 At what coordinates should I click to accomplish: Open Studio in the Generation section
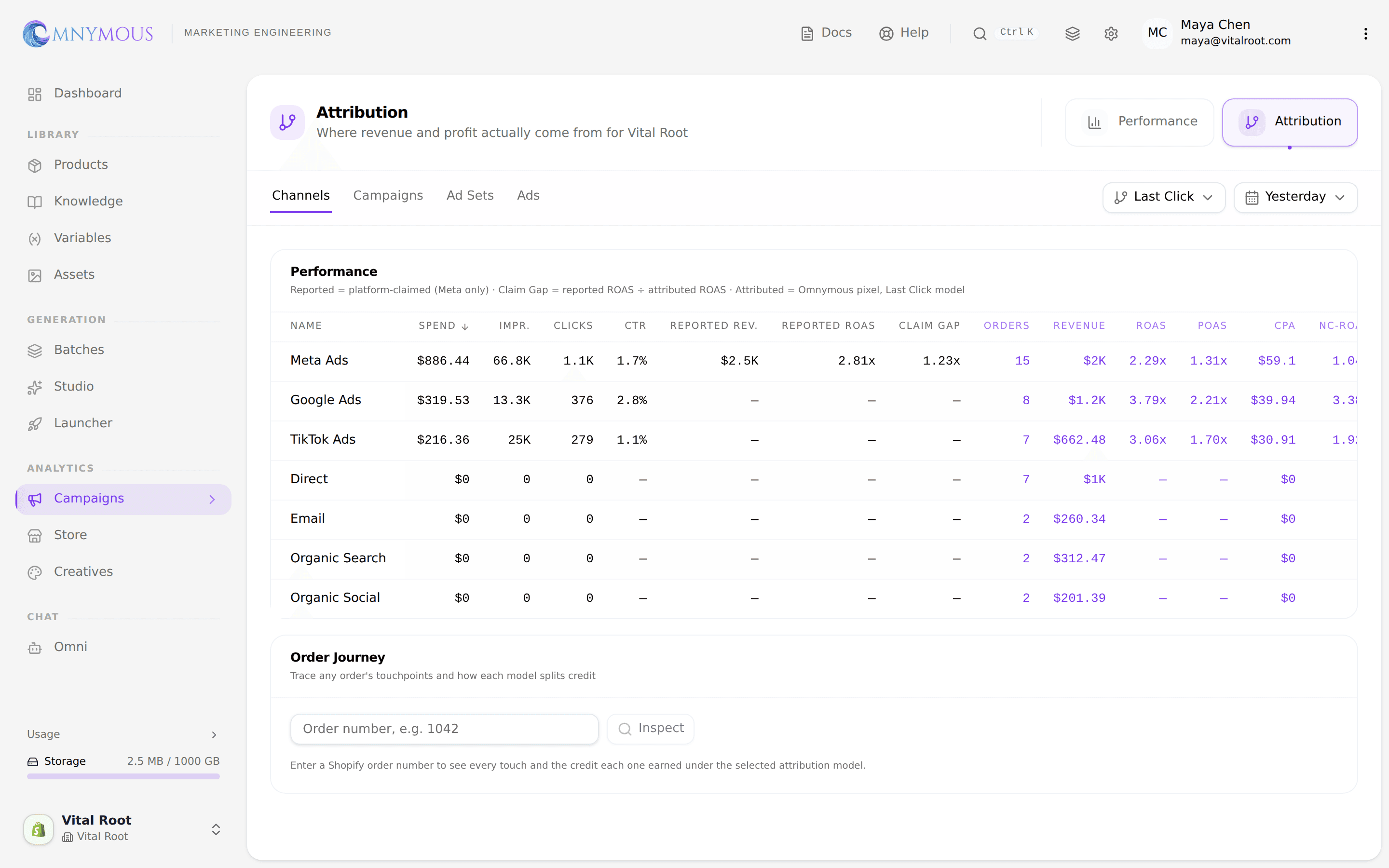click(x=123, y=387)
